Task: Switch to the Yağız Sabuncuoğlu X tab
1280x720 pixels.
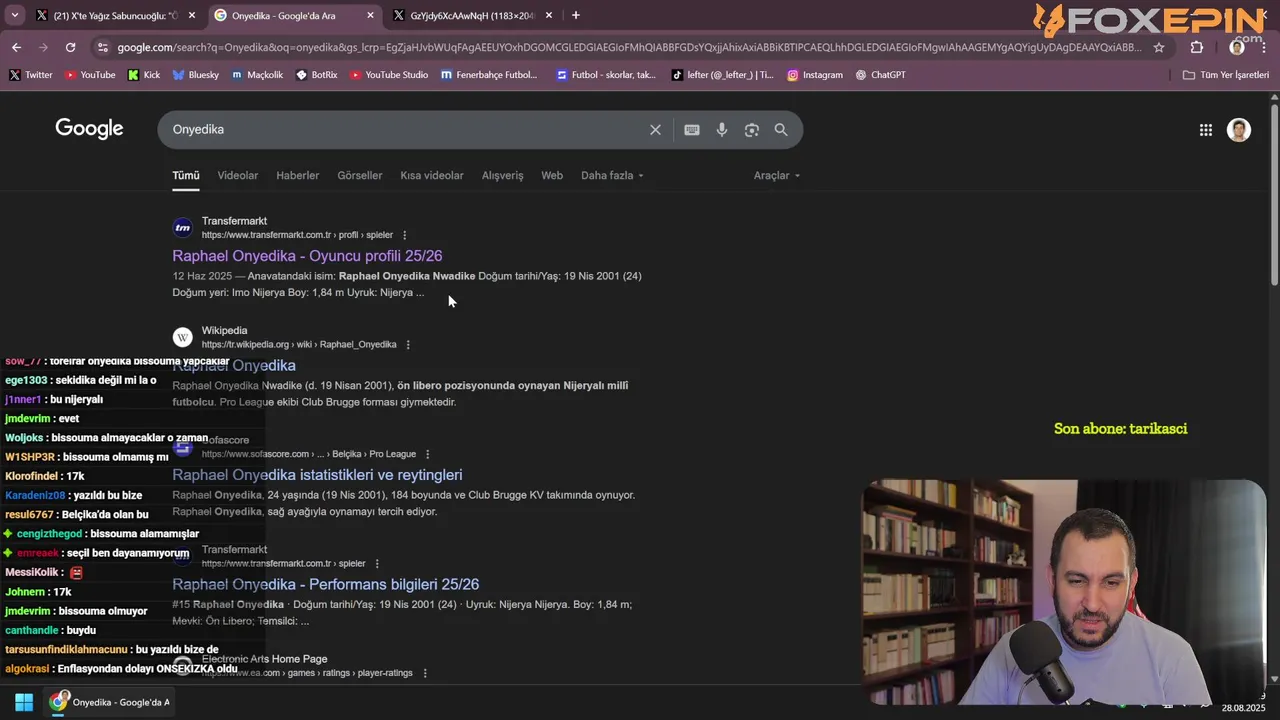Action: 116,15
